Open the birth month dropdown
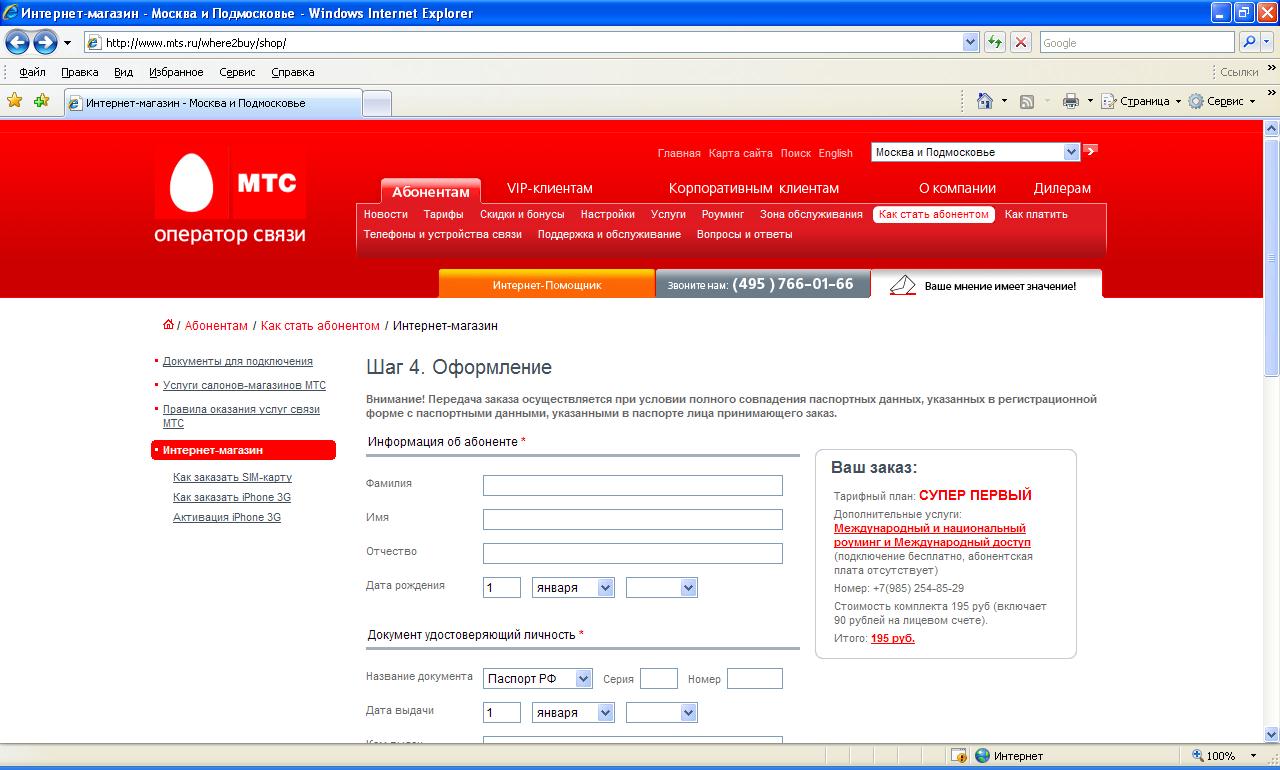1280x770 pixels. (604, 588)
